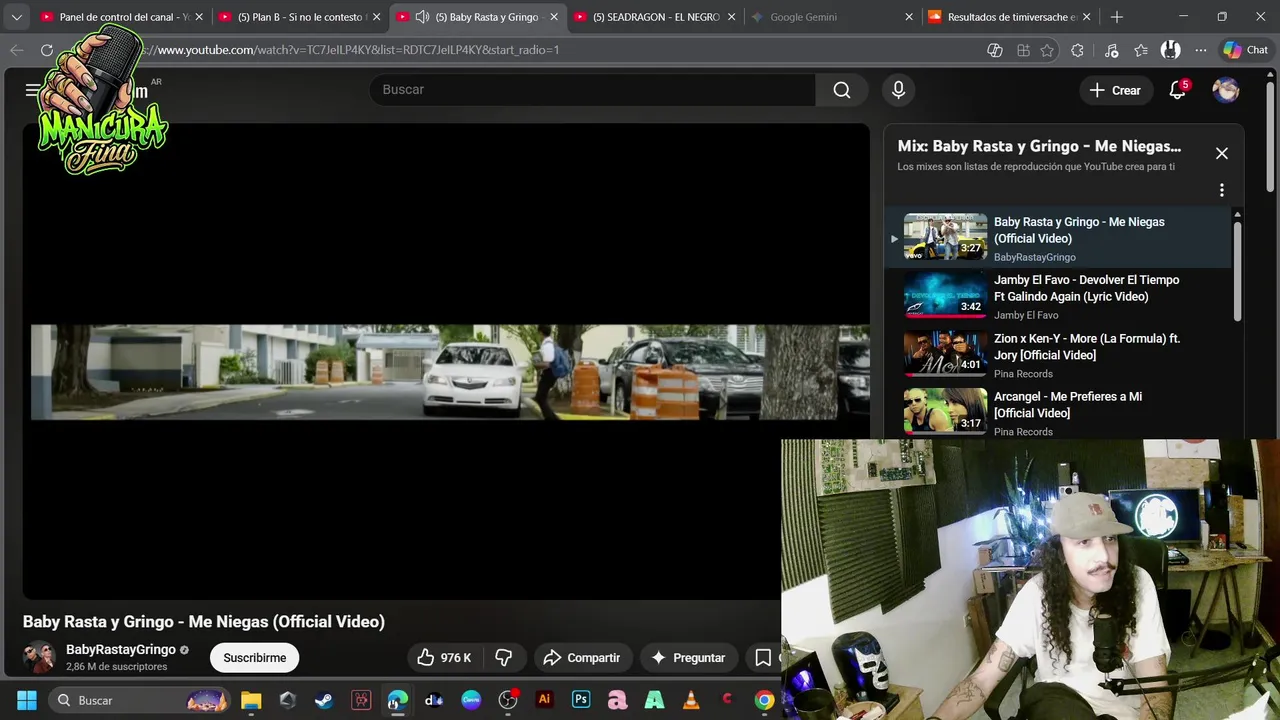
Task: Open the Edge profile avatar
Action: pyautogui.click(x=1170, y=50)
